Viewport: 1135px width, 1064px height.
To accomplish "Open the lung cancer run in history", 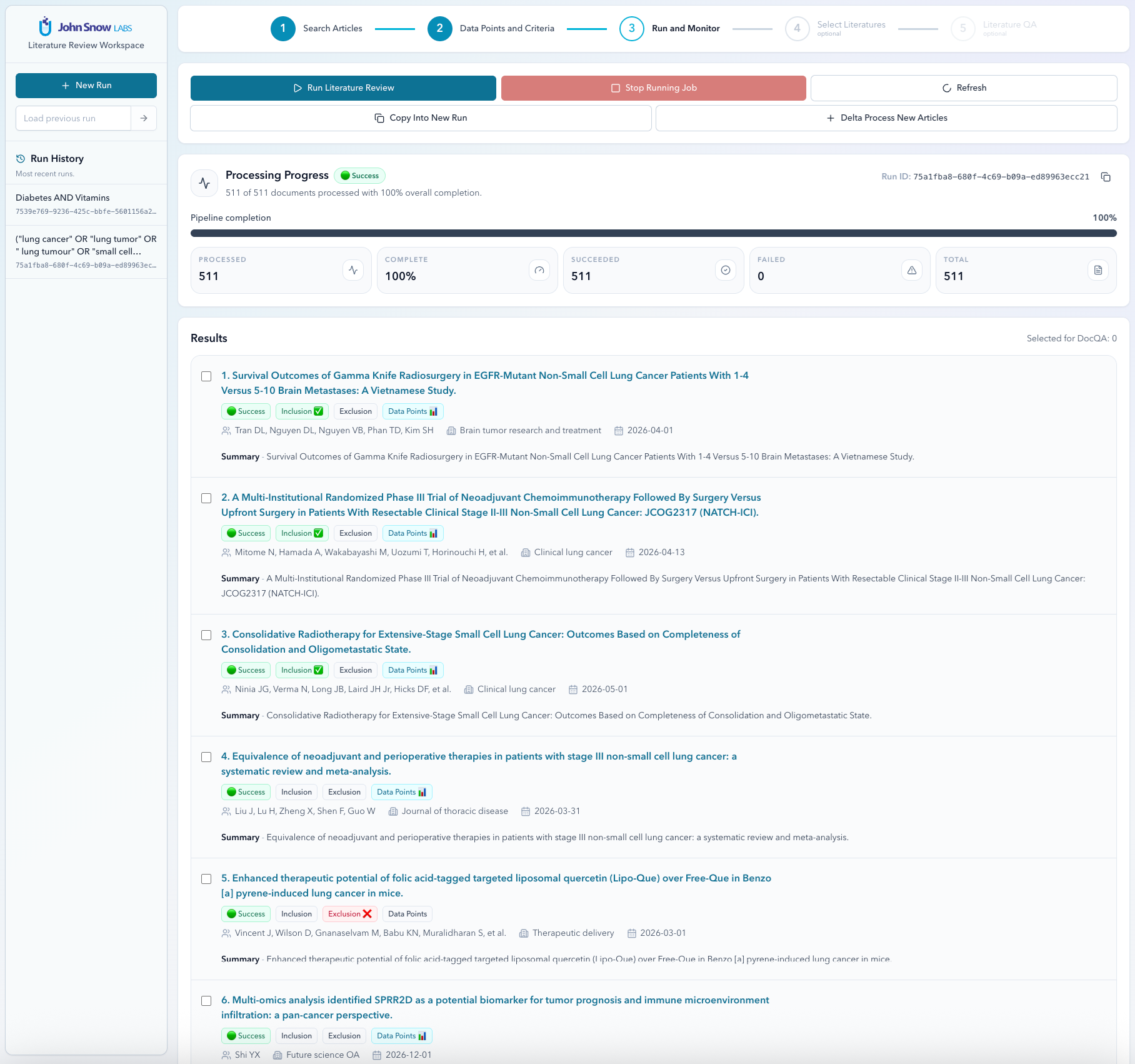I will point(86,252).
